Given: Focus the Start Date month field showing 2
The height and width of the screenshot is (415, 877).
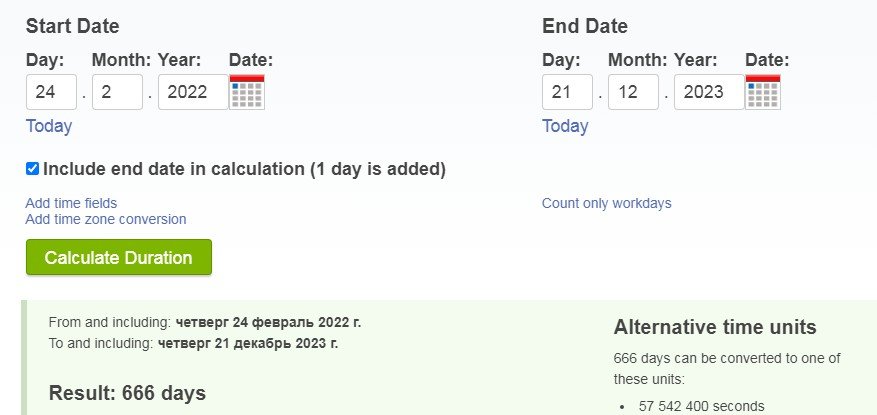Looking at the screenshot, I should (x=117, y=92).
